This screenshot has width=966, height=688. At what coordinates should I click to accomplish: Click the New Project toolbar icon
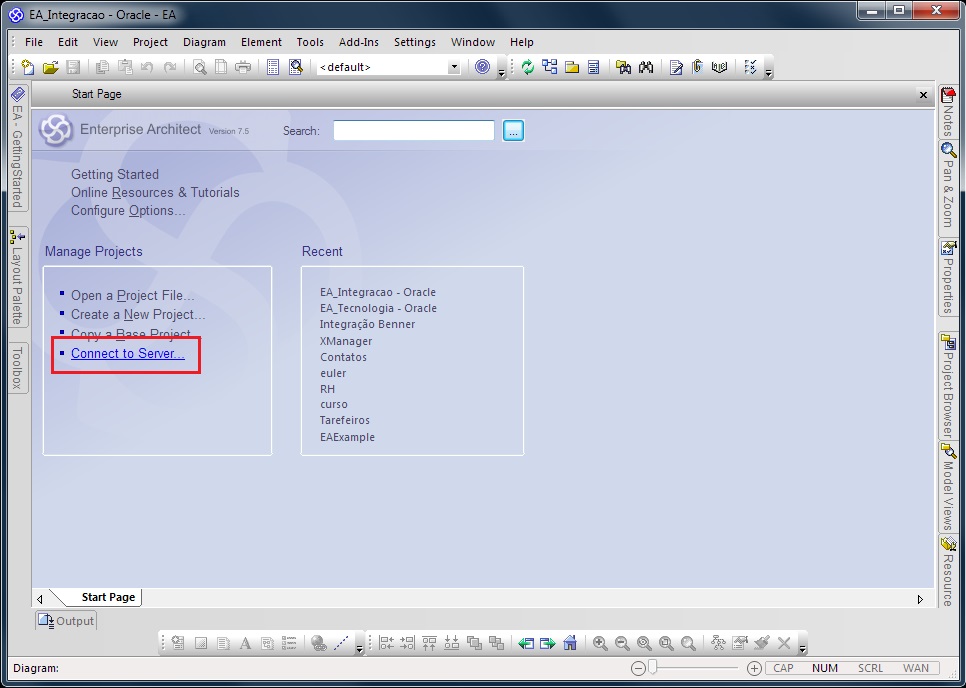(27, 67)
